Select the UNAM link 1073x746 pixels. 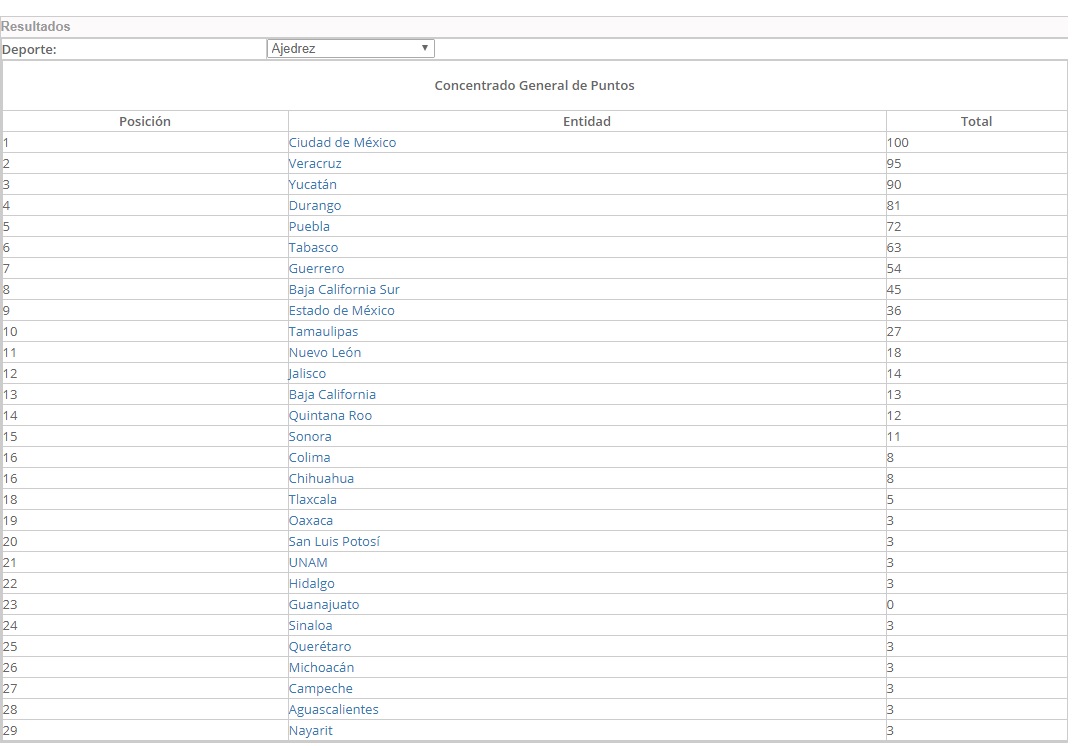tap(308, 563)
